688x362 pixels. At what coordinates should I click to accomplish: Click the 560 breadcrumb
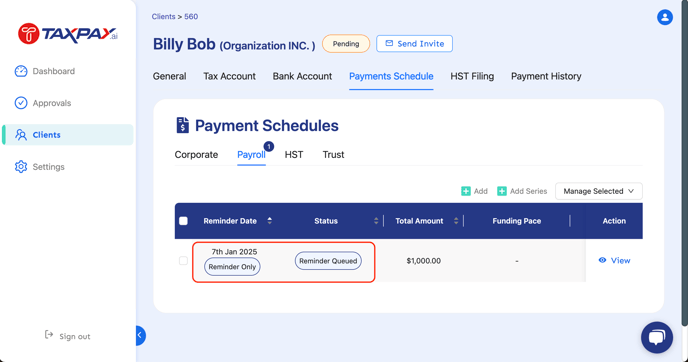[191, 17]
